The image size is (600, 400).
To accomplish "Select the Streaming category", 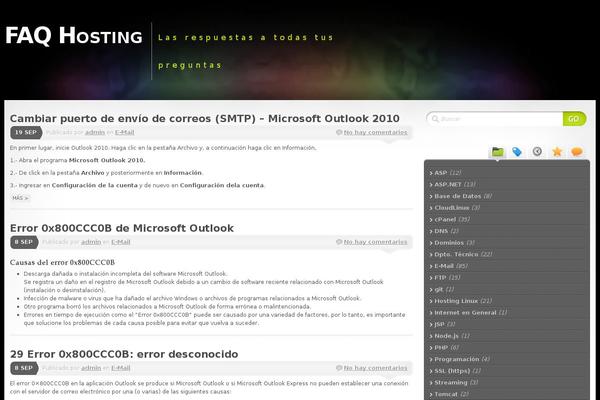I will pyautogui.click(x=451, y=382).
